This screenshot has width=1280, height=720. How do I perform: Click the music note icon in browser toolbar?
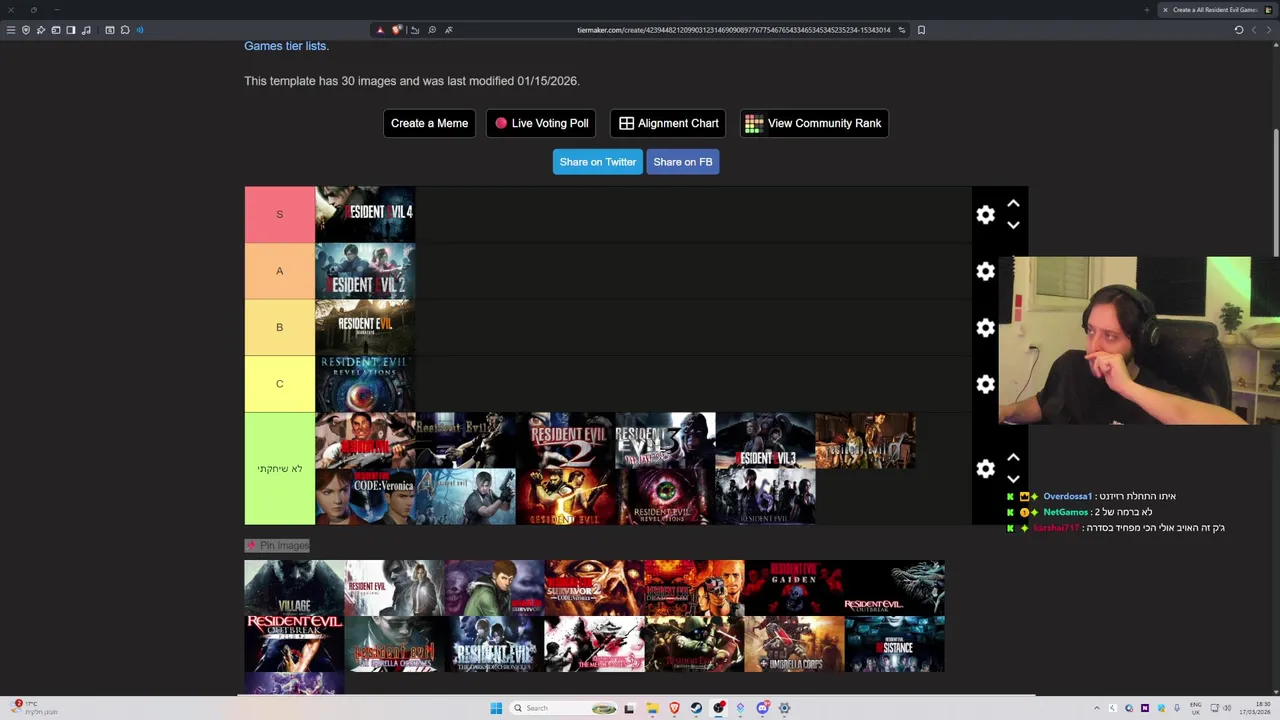coord(86,30)
